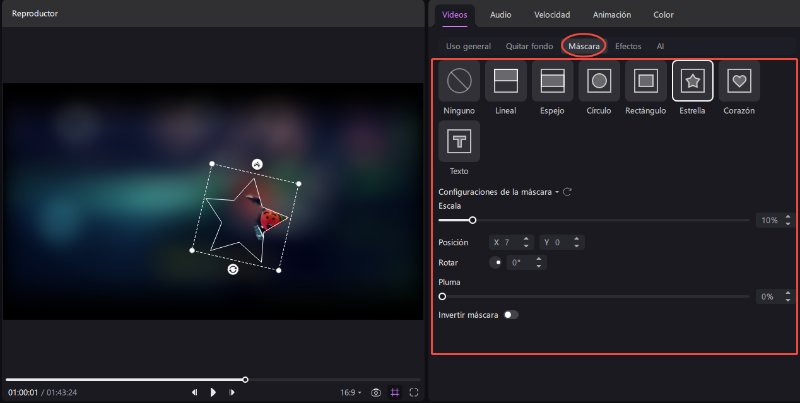
Task: Collapse the Configuraciones de la máscara section
Action: [557, 191]
